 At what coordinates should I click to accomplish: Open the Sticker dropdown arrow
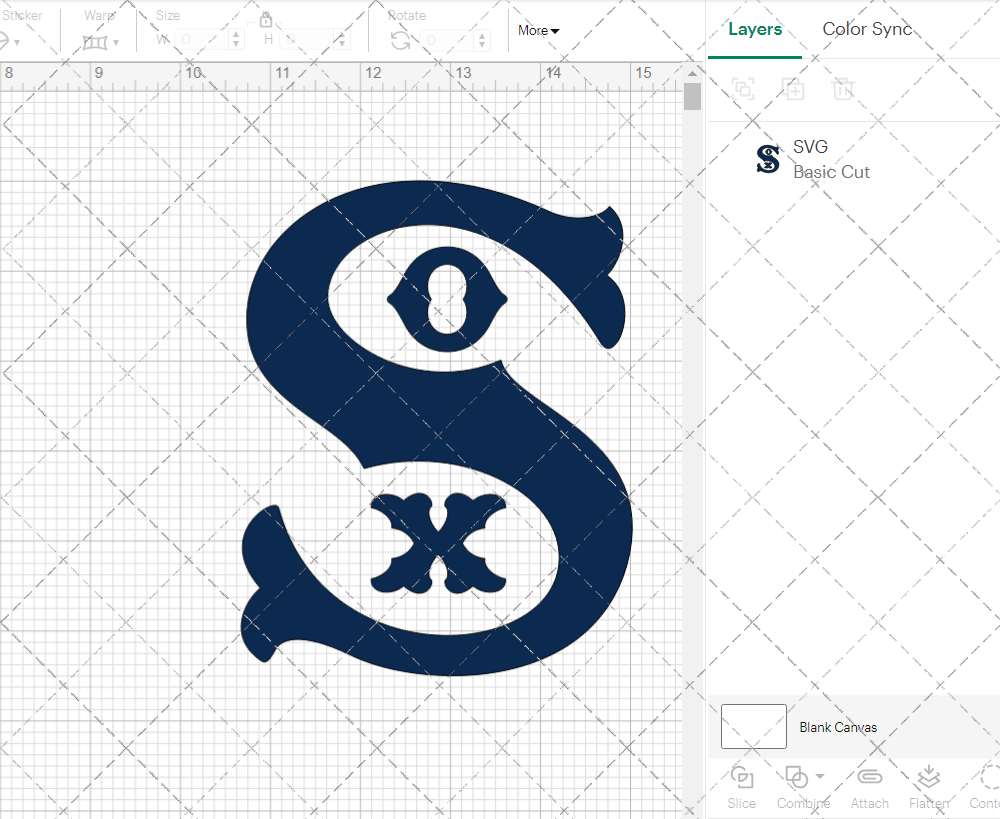tap(17, 43)
